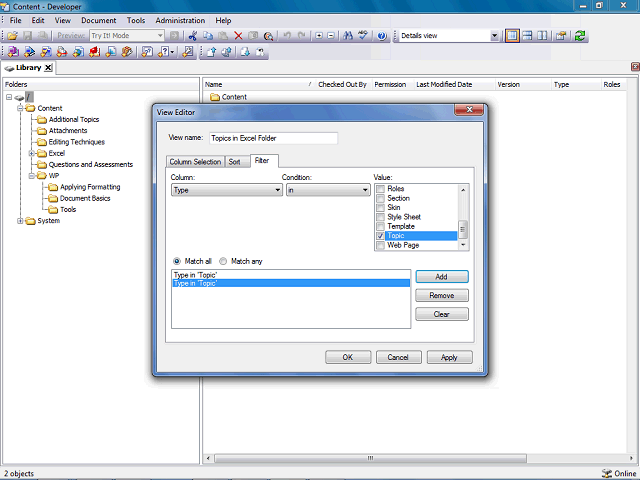Image resolution: width=640 pixels, height=480 pixels.
Task: Click the new purple module icon
Action: click(x=13, y=52)
